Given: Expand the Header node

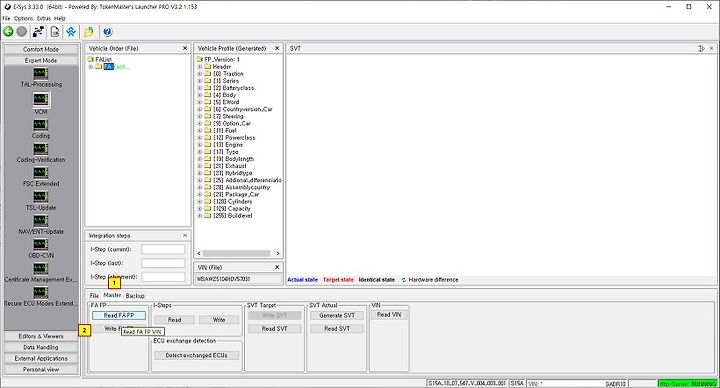Looking at the screenshot, I should coord(200,67).
